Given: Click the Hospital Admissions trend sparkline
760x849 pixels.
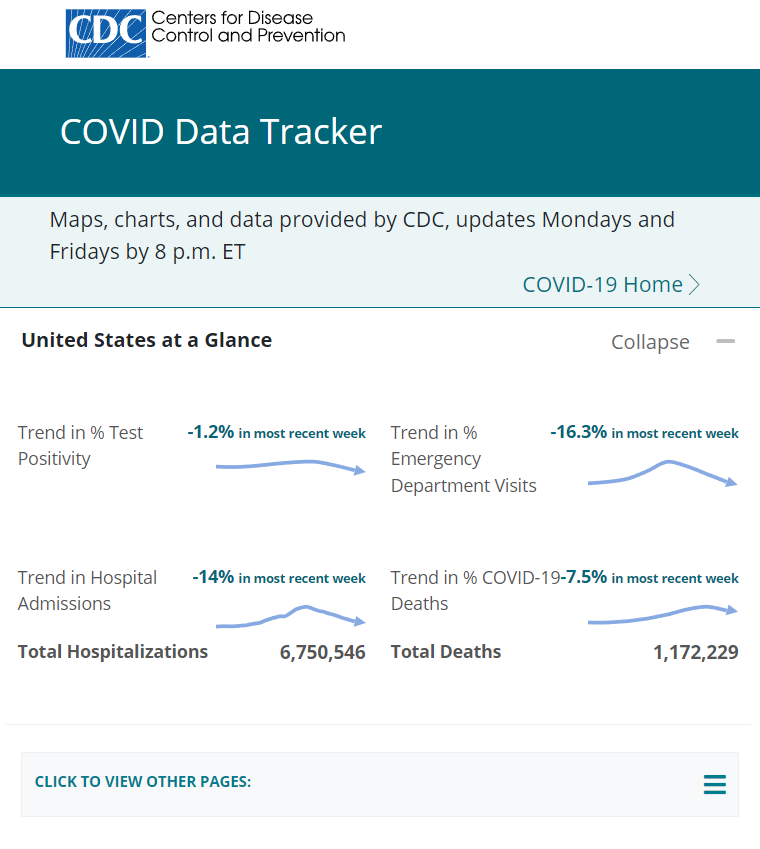Looking at the screenshot, I should click(290, 615).
